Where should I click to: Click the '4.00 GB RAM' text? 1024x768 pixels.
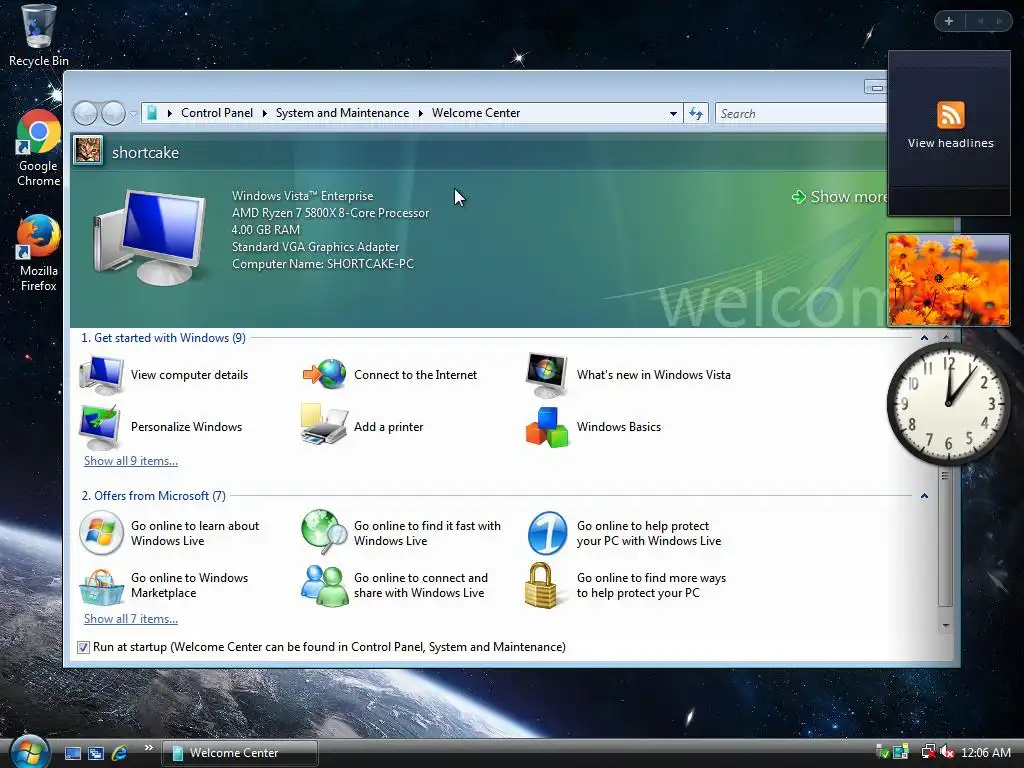[266, 230]
